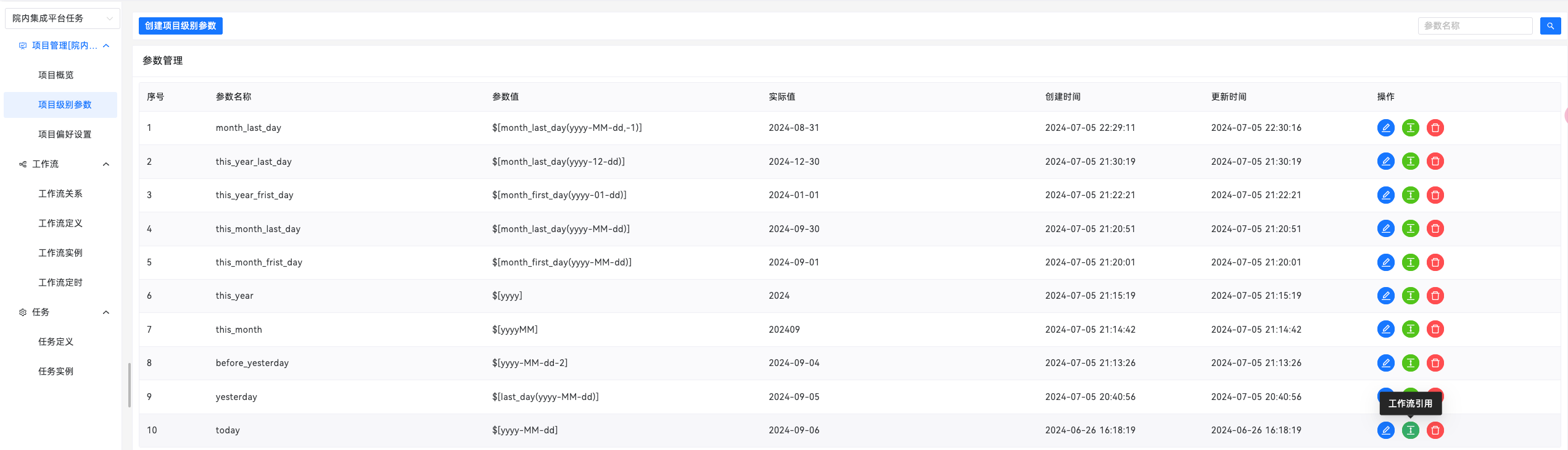
Task: Collapse the 工作流 menu section
Action: [106, 164]
